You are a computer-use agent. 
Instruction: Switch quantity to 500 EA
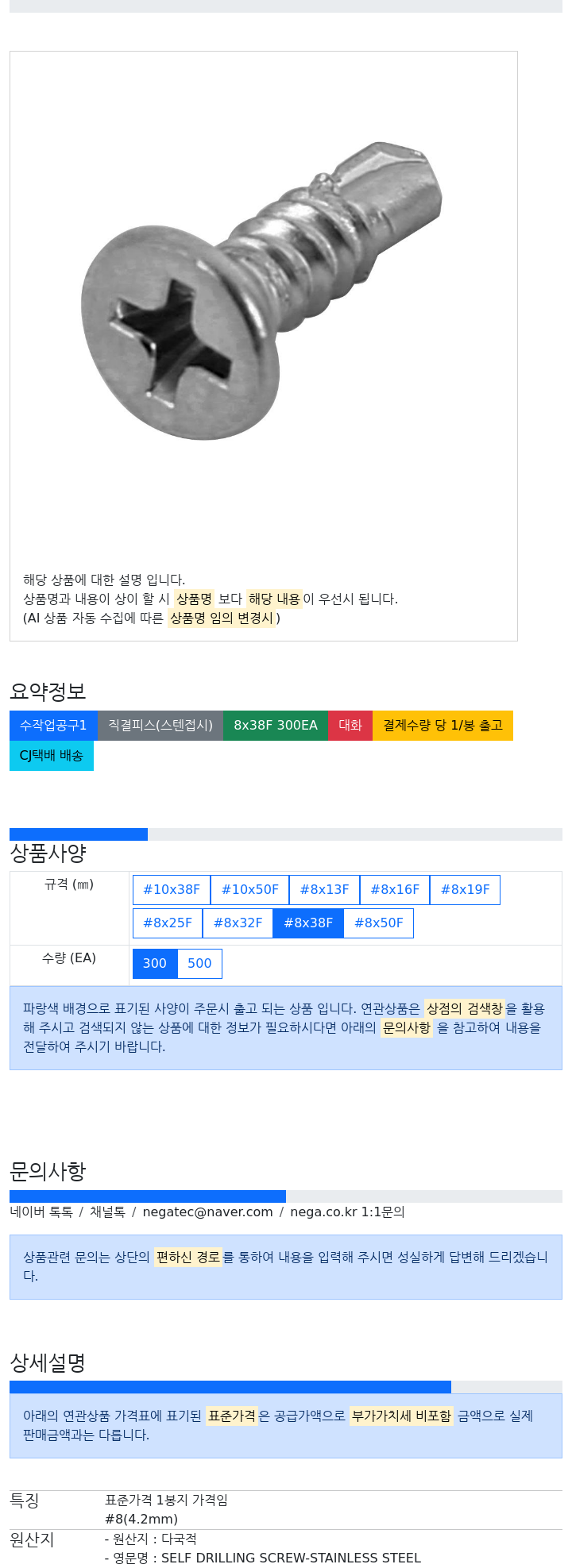point(199,964)
